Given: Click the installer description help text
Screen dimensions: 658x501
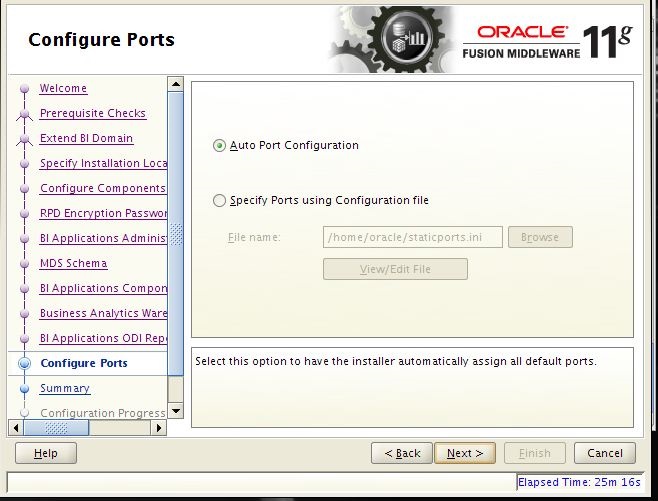Looking at the screenshot, I should pyautogui.click(x=396, y=361).
